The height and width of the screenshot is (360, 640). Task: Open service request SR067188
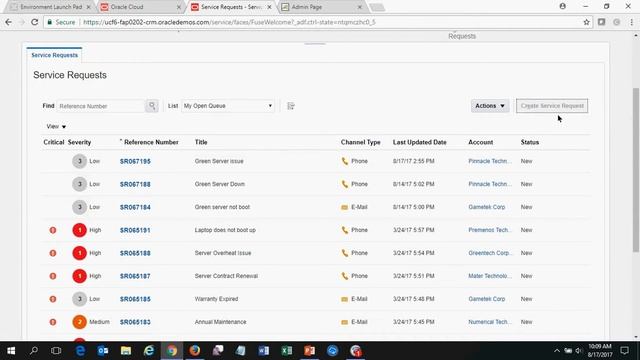click(135, 184)
